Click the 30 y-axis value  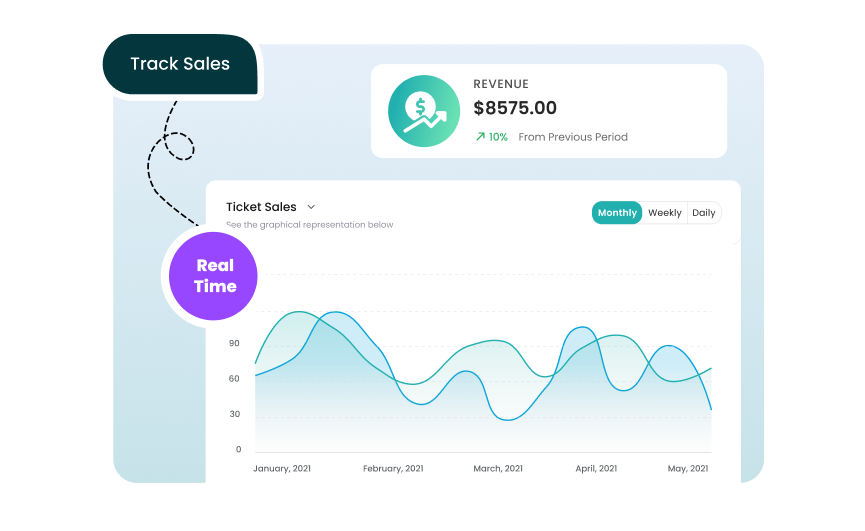point(234,414)
